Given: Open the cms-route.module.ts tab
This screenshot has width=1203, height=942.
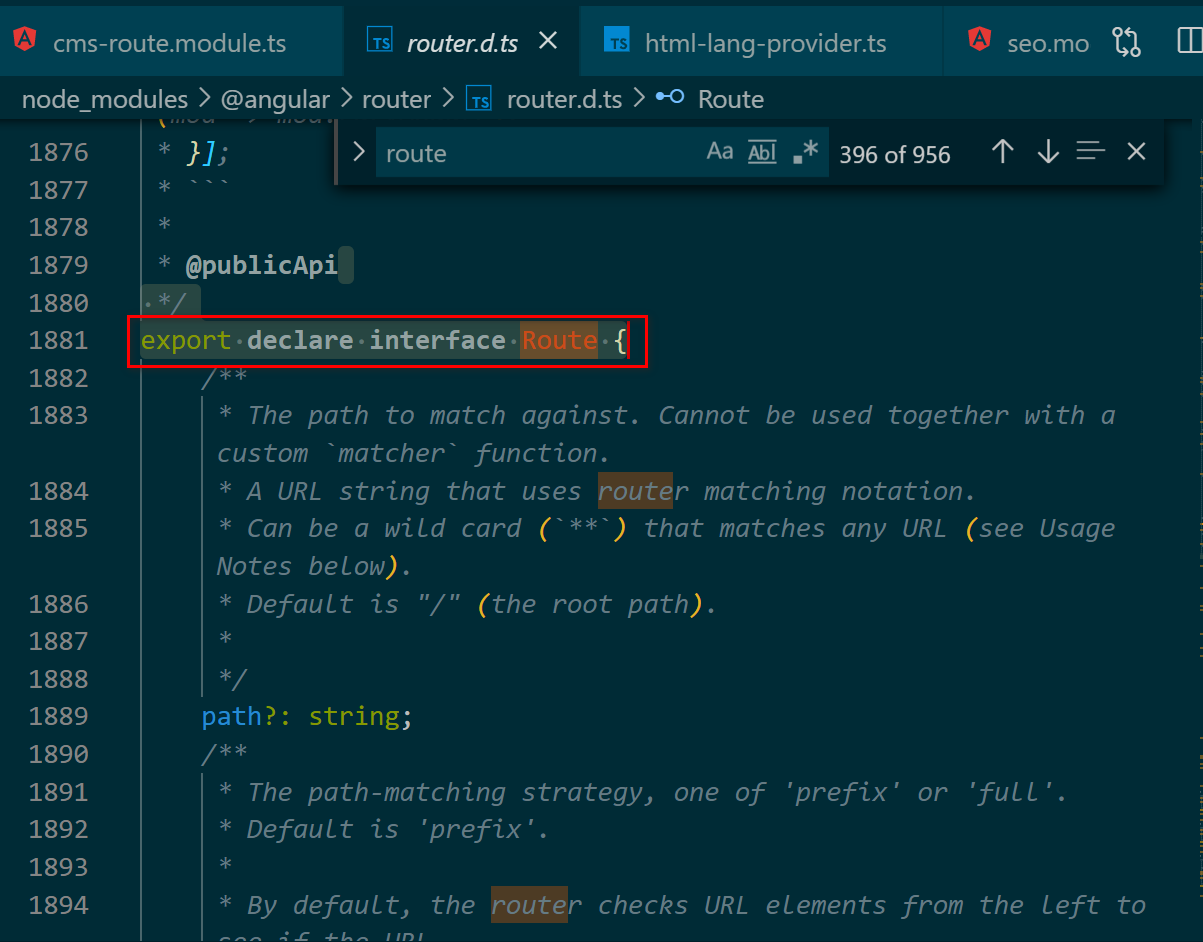Looking at the screenshot, I should [169, 43].
